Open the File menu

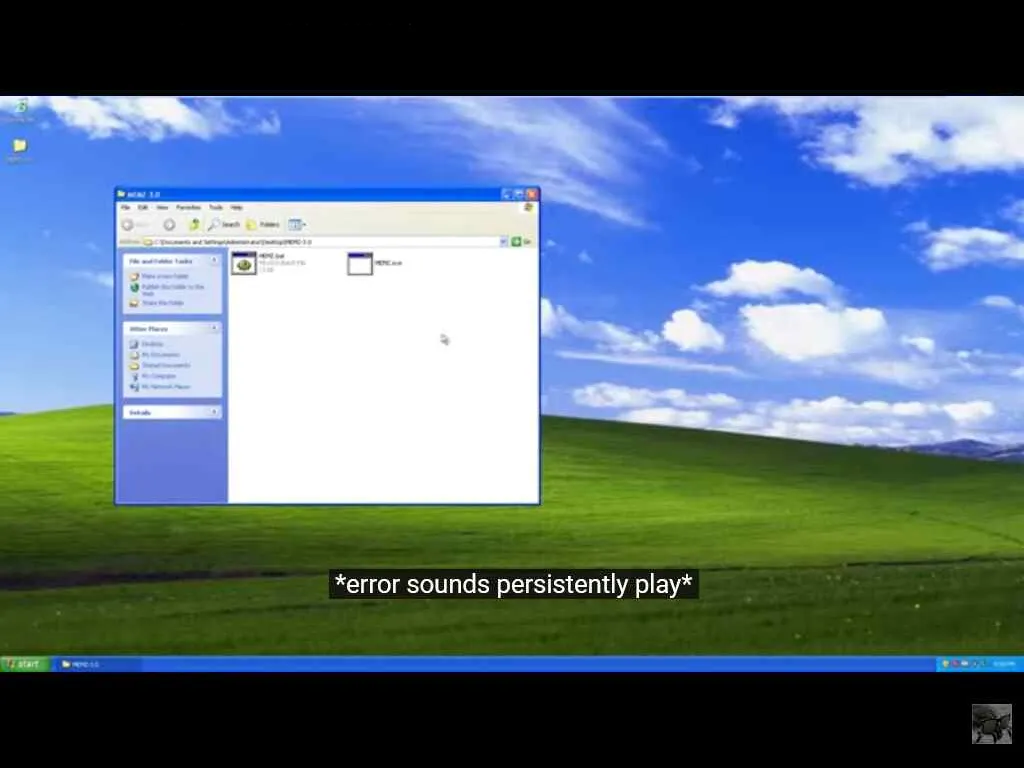(x=125, y=207)
